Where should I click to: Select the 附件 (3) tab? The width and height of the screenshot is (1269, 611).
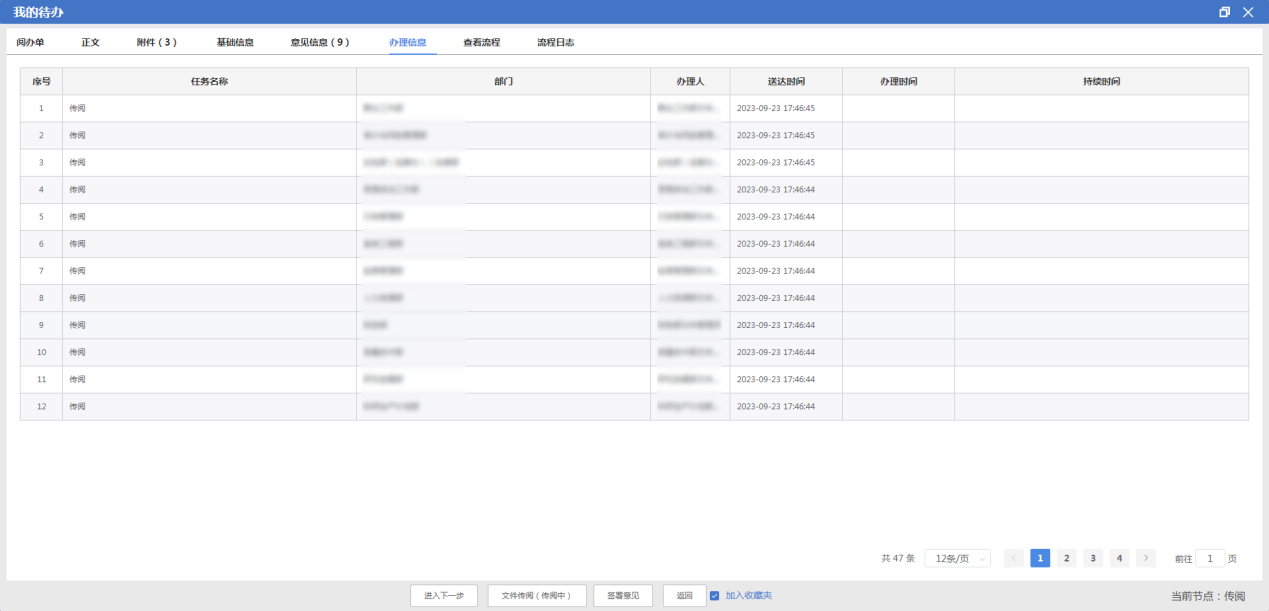[157, 43]
